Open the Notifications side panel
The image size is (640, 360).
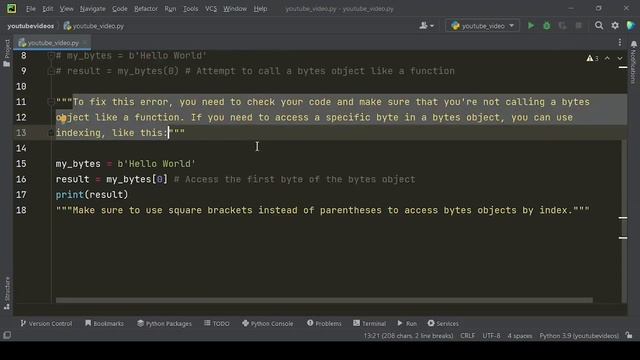[x=633, y=61]
